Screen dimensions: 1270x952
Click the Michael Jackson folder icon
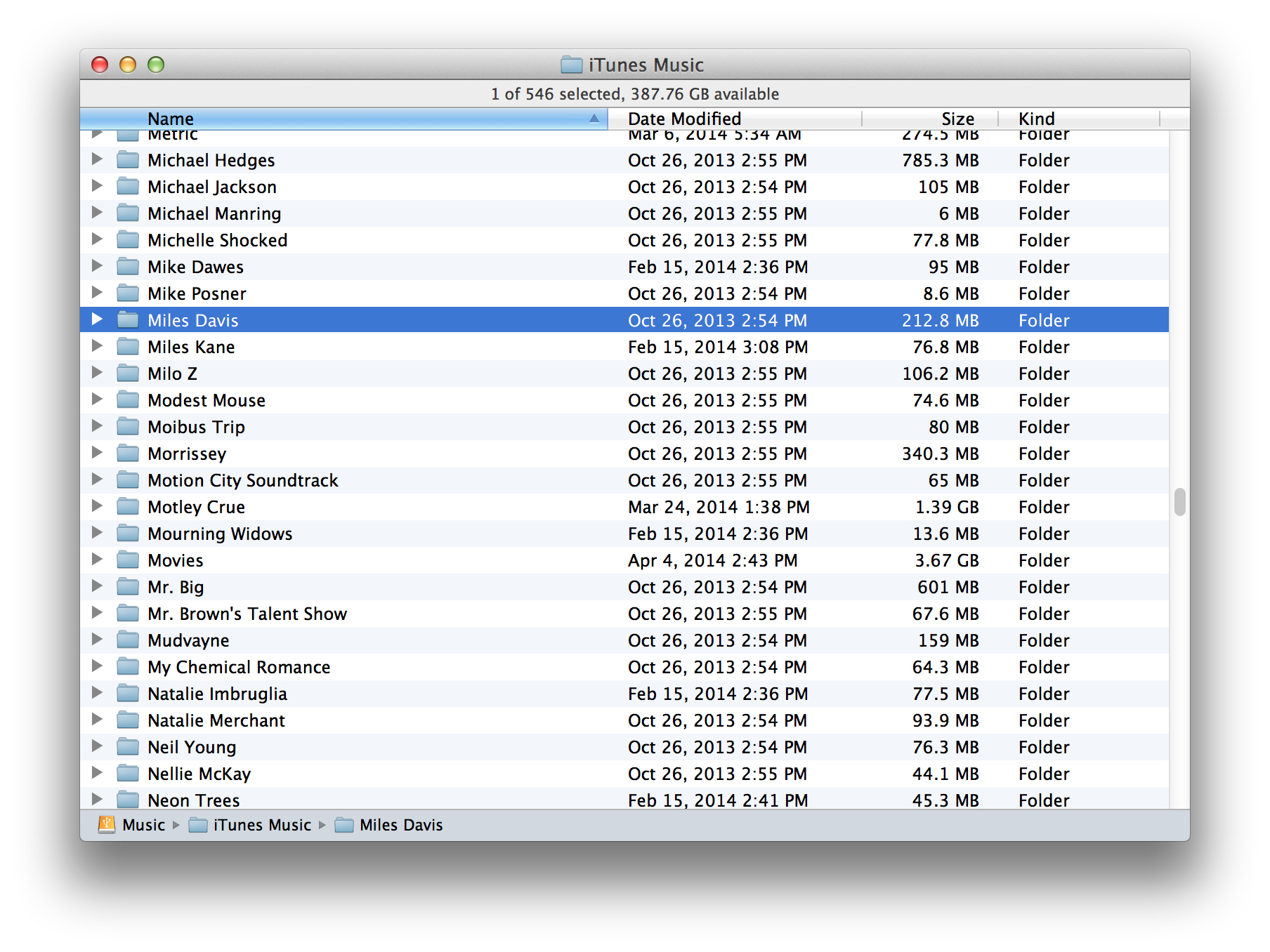pos(128,186)
